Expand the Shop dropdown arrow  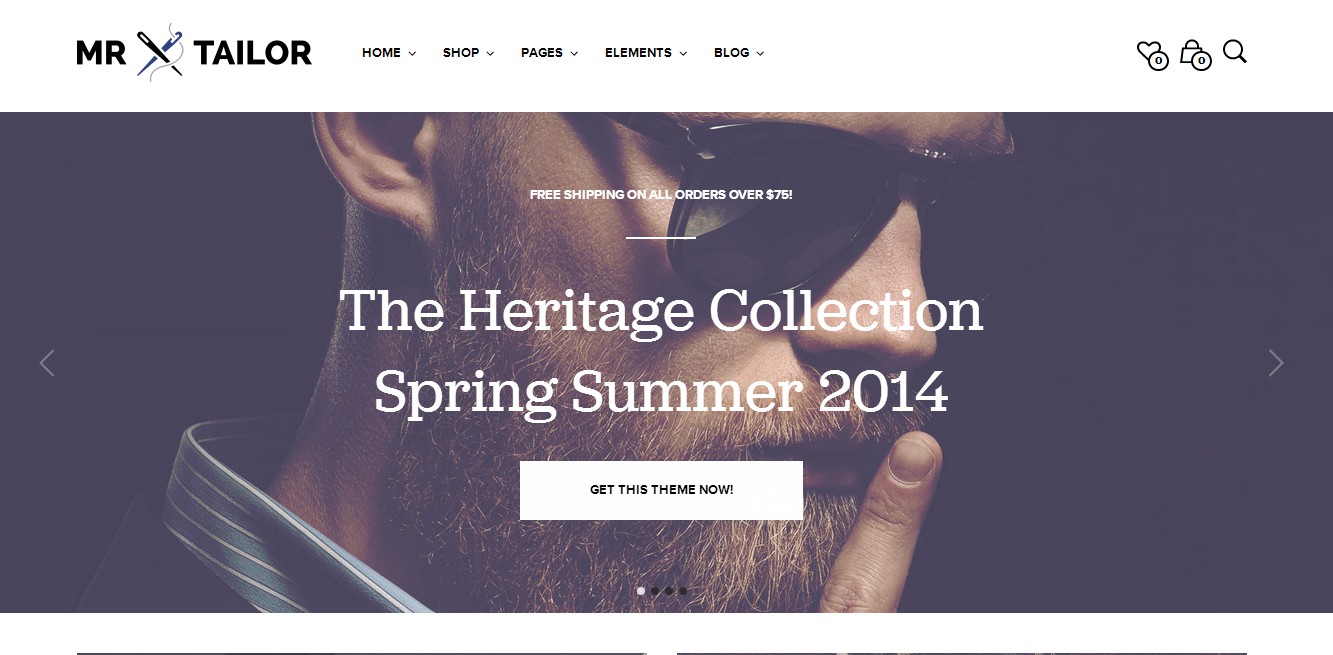[x=490, y=54]
